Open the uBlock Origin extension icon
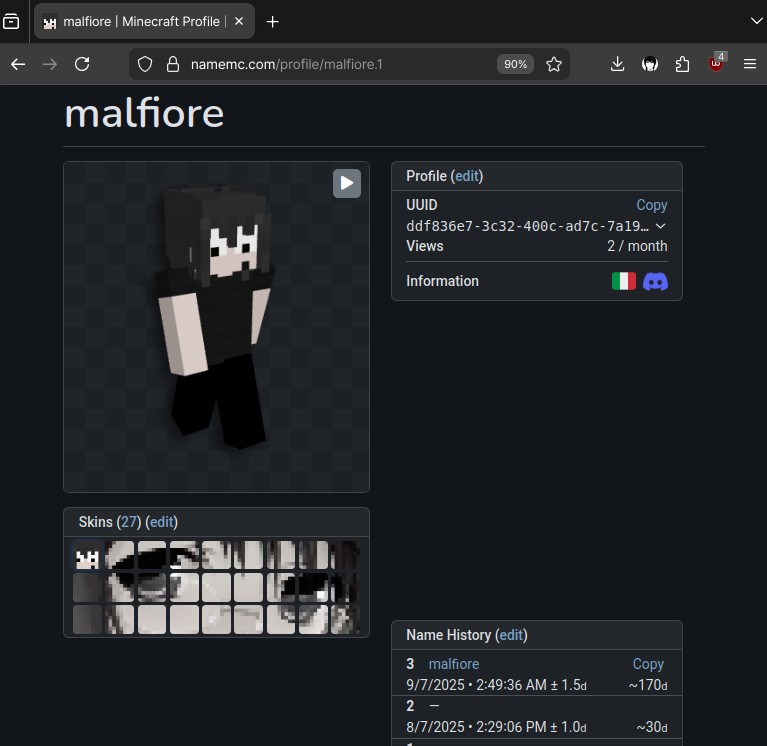Image resolution: width=767 pixels, height=746 pixels. pos(716,64)
